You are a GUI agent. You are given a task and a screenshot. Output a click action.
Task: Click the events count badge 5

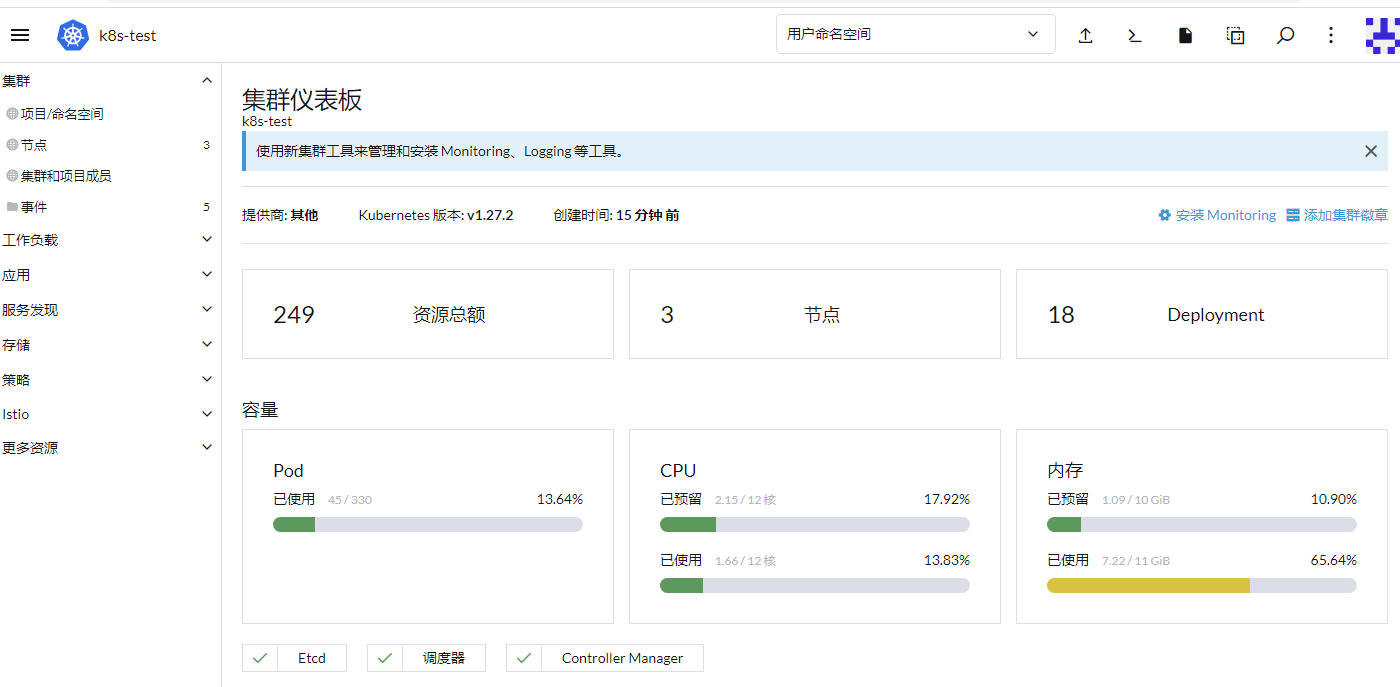pos(207,207)
